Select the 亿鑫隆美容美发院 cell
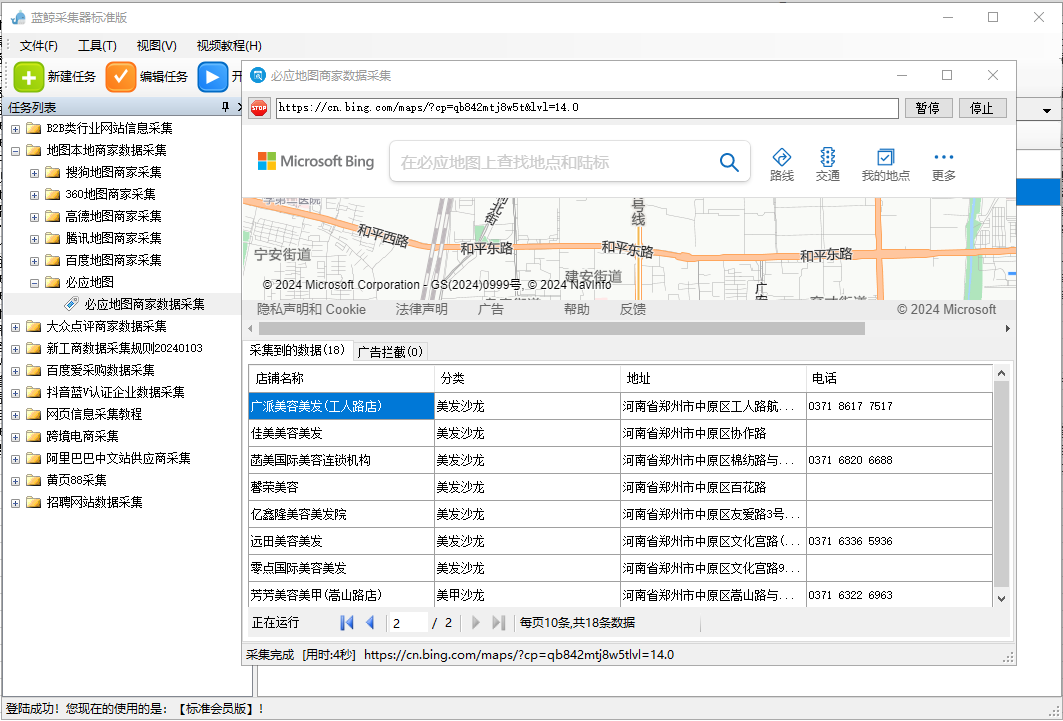Viewport: 1063px width, 721px height. pyautogui.click(x=342, y=515)
